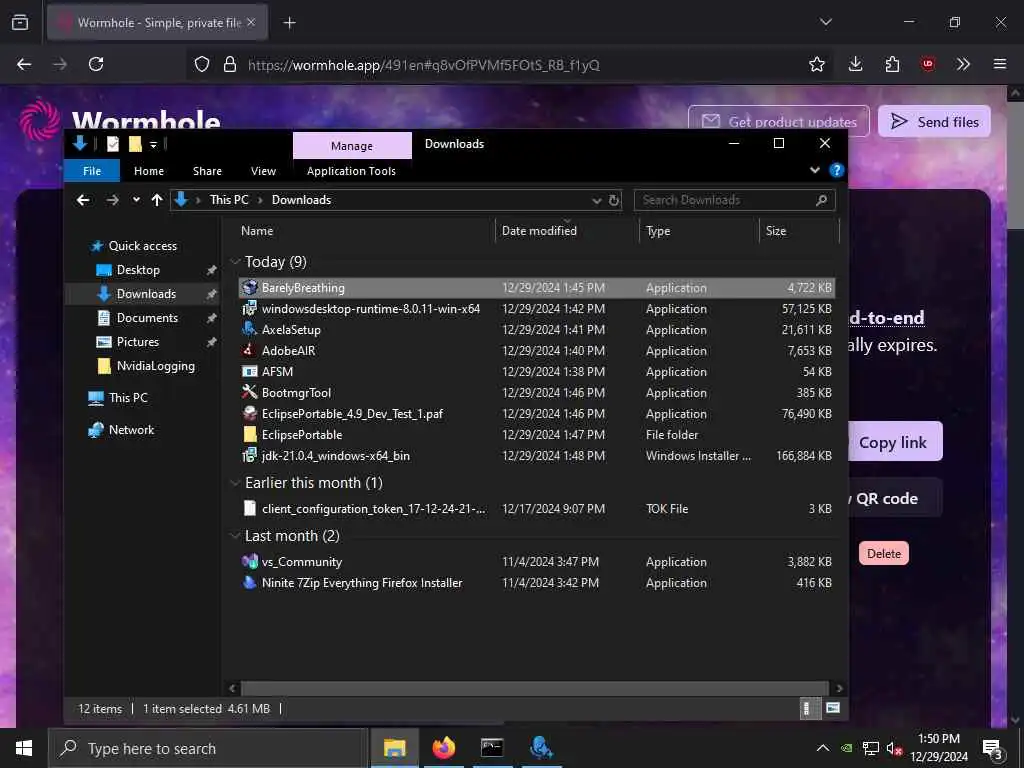Screen dimensions: 1024x768
Task: Click the QR code button
Action: click(x=895, y=498)
